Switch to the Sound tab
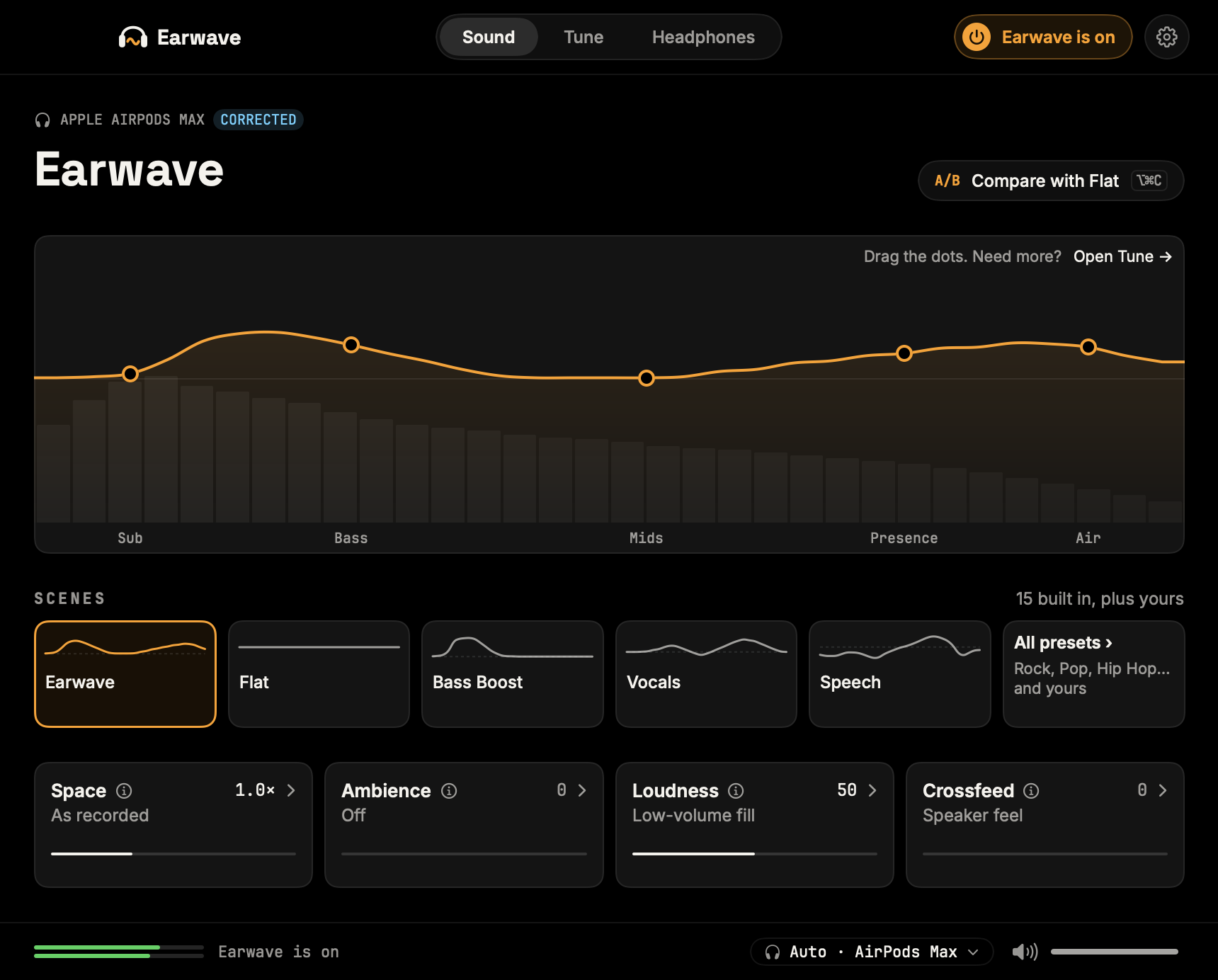This screenshot has height=980, width=1218. (489, 37)
